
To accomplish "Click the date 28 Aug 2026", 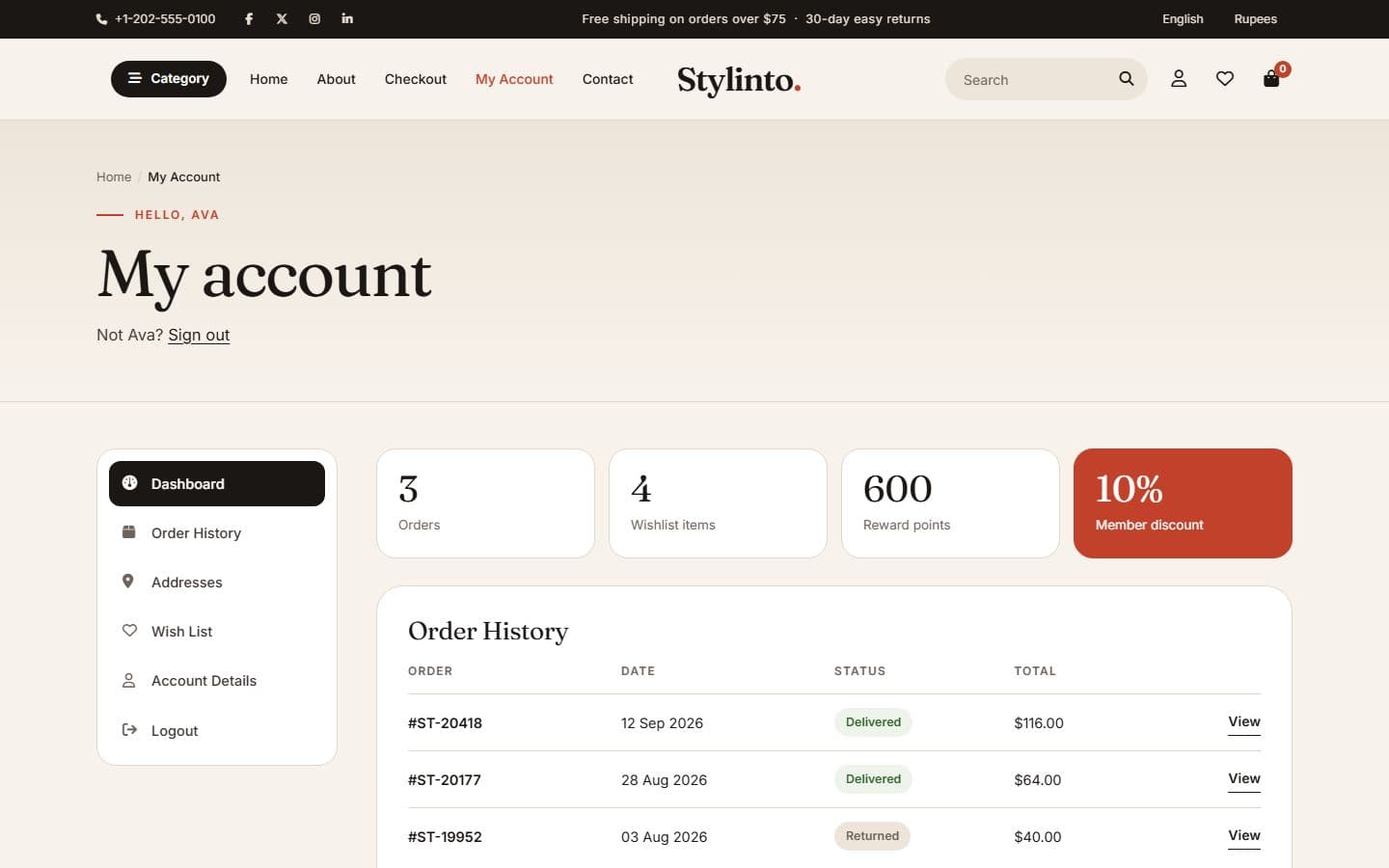I will [x=664, y=780].
